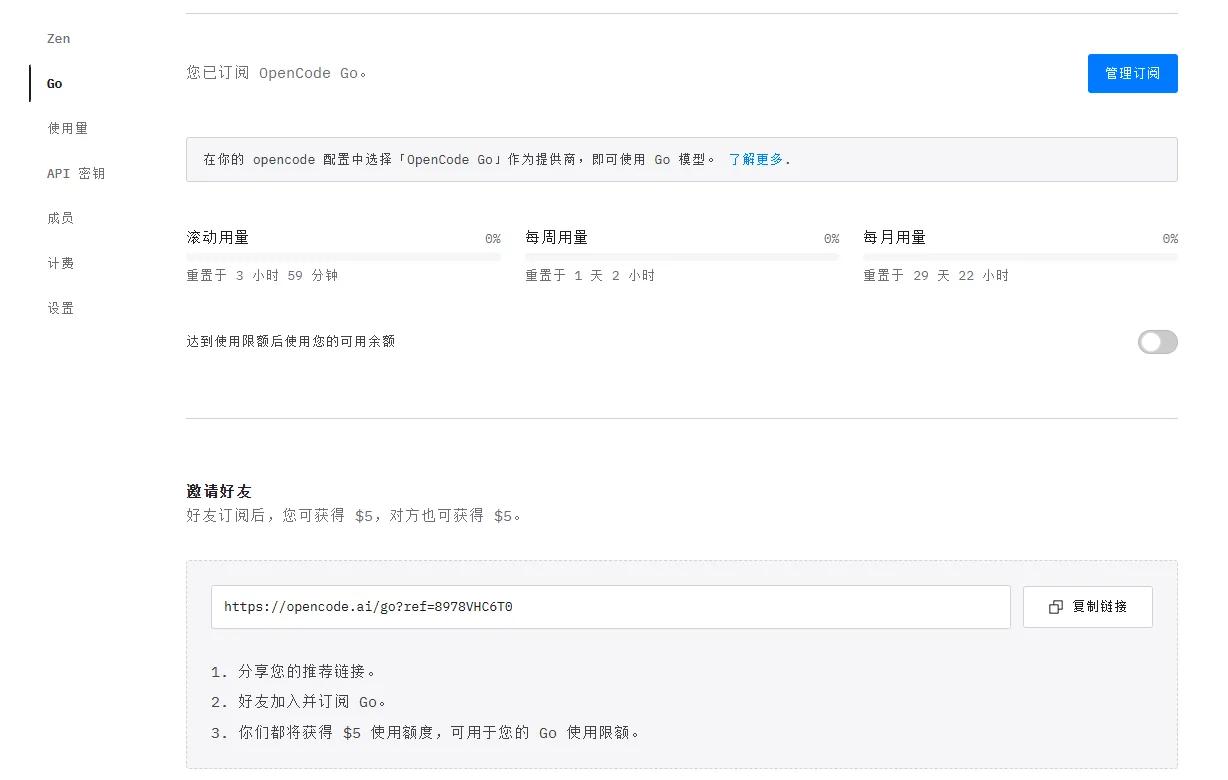Click the copy icon in 复制链接
Image resolution: width=1228 pixels, height=780 pixels.
tap(1055, 607)
